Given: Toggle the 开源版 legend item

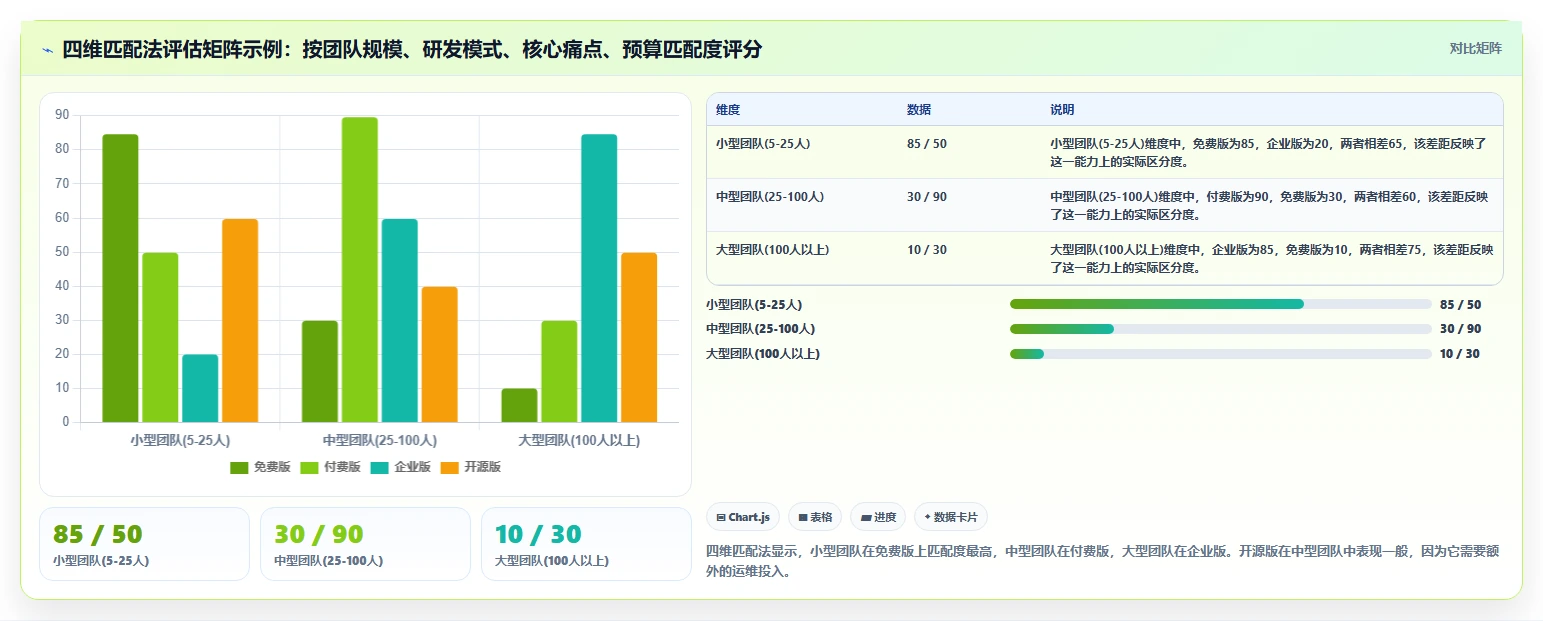Looking at the screenshot, I should tap(470, 467).
